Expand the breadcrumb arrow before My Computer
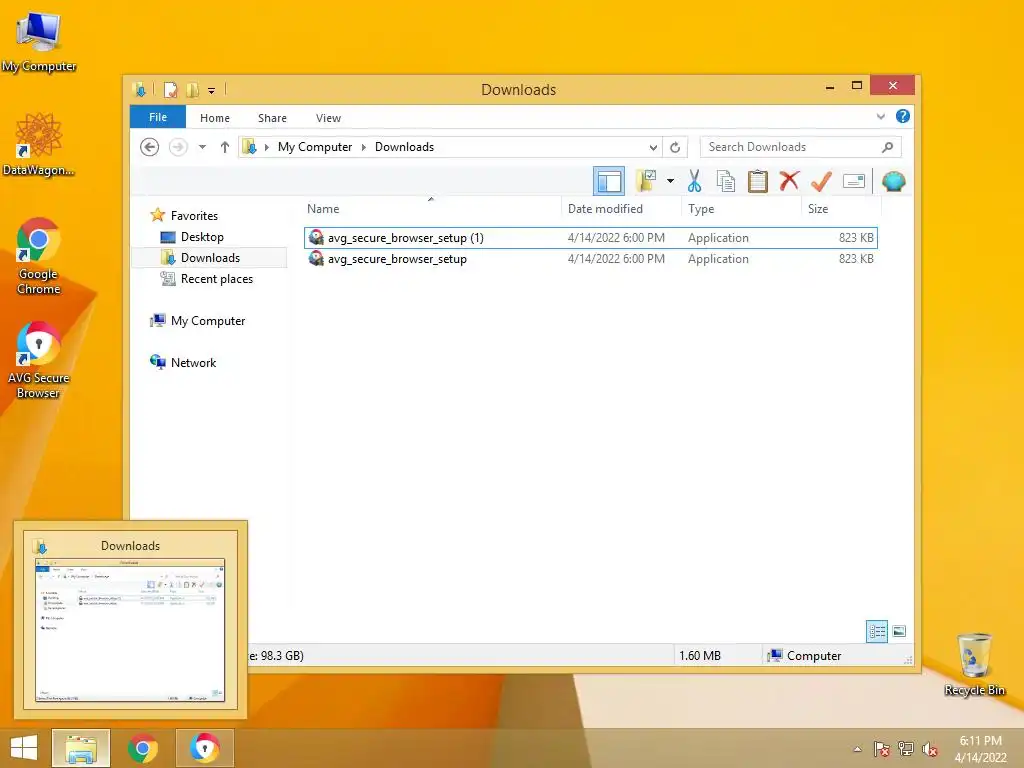This screenshot has height=768, width=1024. [266, 148]
